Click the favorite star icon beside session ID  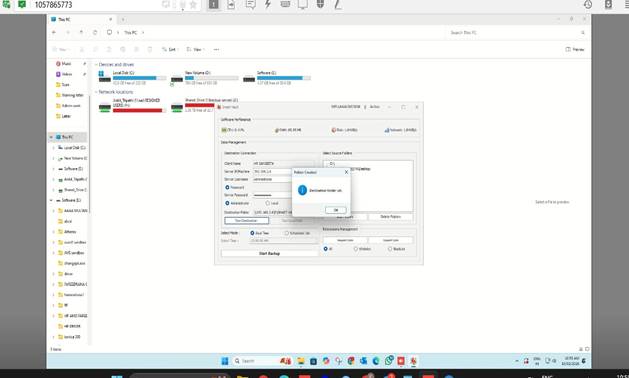coord(193,4)
